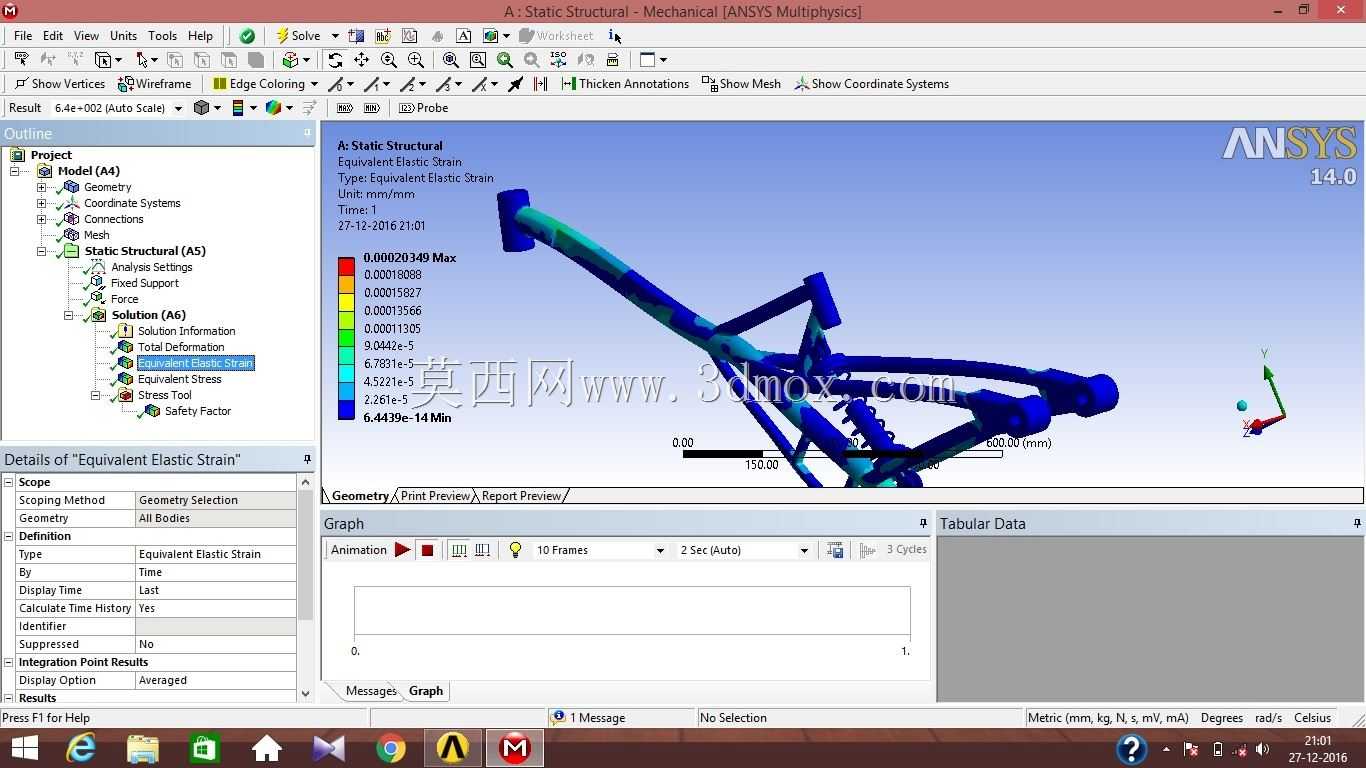This screenshot has width=1366, height=768.
Task: Play the result animation
Action: point(402,550)
